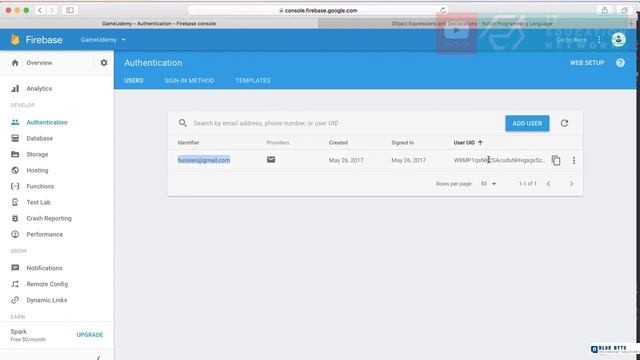Image resolution: width=640 pixels, height=360 pixels.
Task: Open Hosting in the sidebar
Action: click(37, 170)
